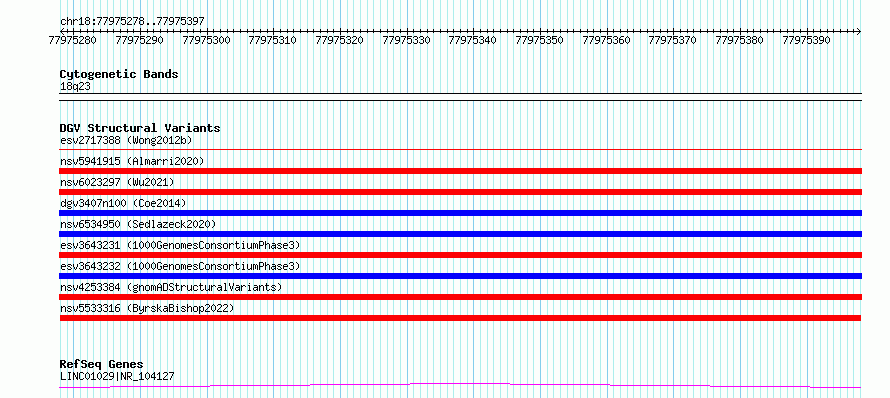Image resolution: width=890 pixels, height=398 pixels.
Task: Click the black 18q23 cytogenetic band bar
Action: [x=460, y=97]
